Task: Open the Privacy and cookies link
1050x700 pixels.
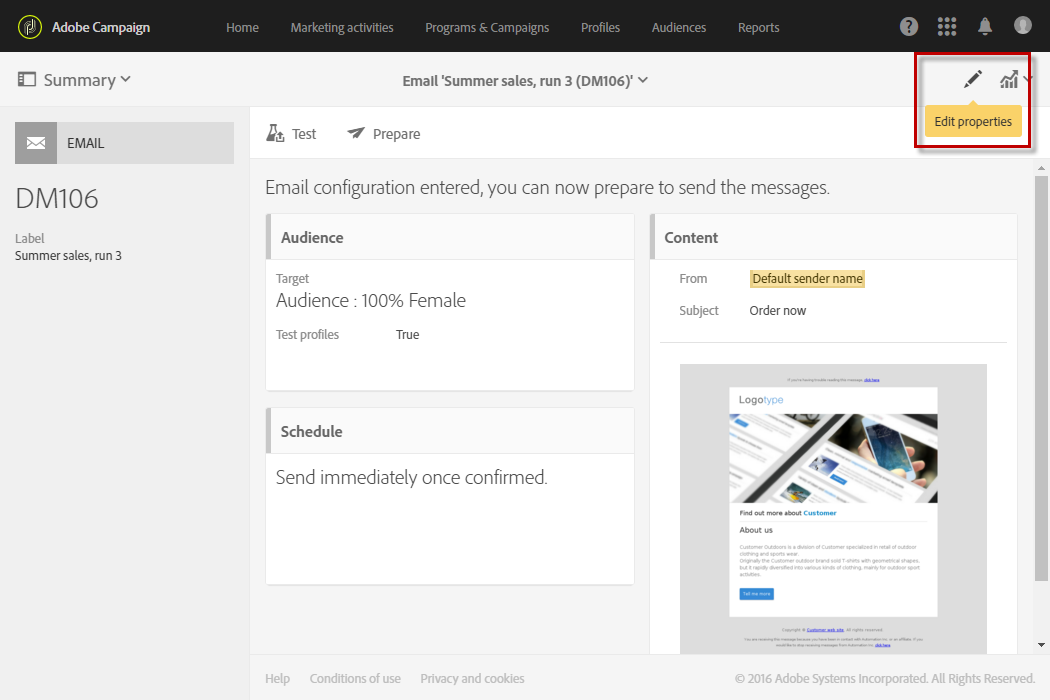Action: pyautogui.click(x=472, y=679)
